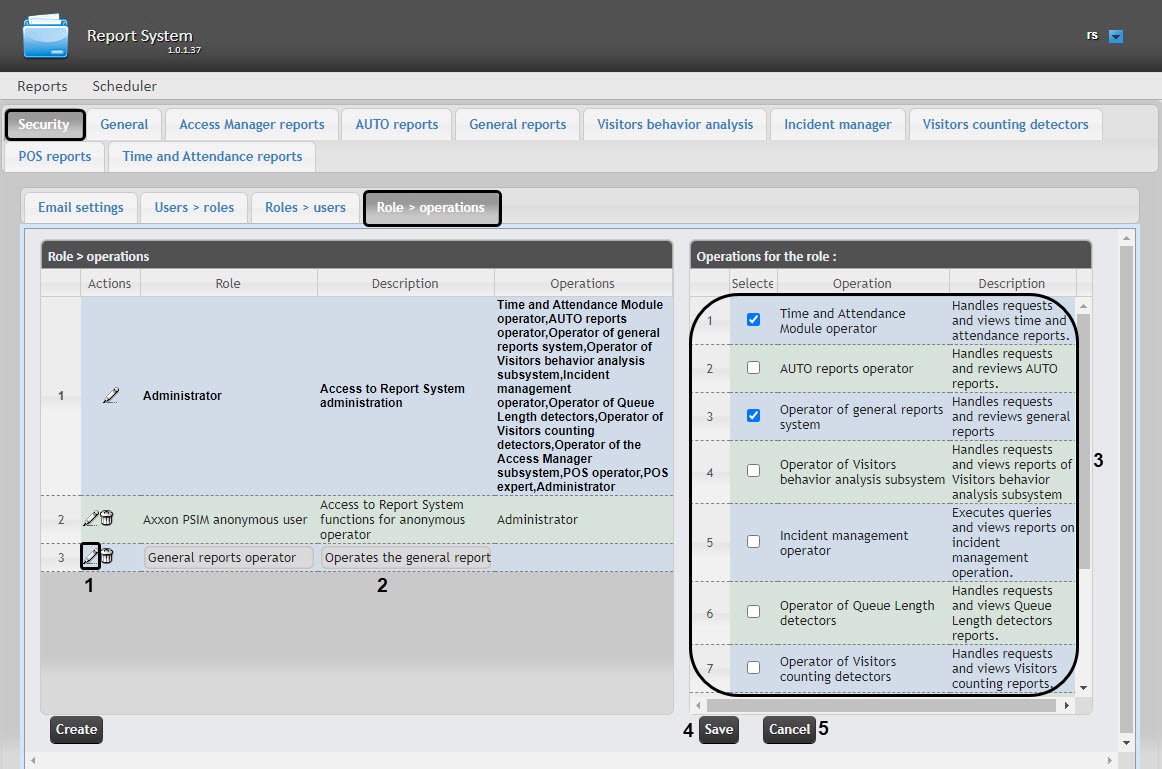Image resolution: width=1162 pixels, height=769 pixels.
Task: Switch to the Users > roles tab
Action: click(x=194, y=207)
